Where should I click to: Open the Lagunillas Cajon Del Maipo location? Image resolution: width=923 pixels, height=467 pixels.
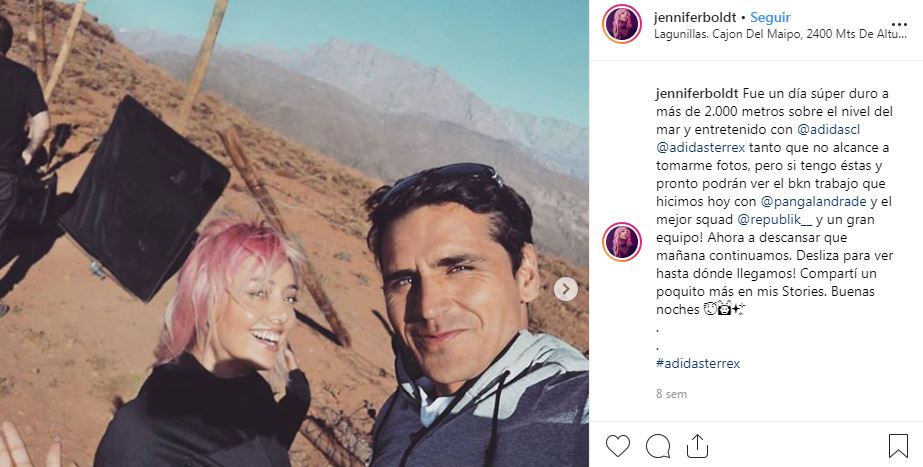[x=780, y=34]
